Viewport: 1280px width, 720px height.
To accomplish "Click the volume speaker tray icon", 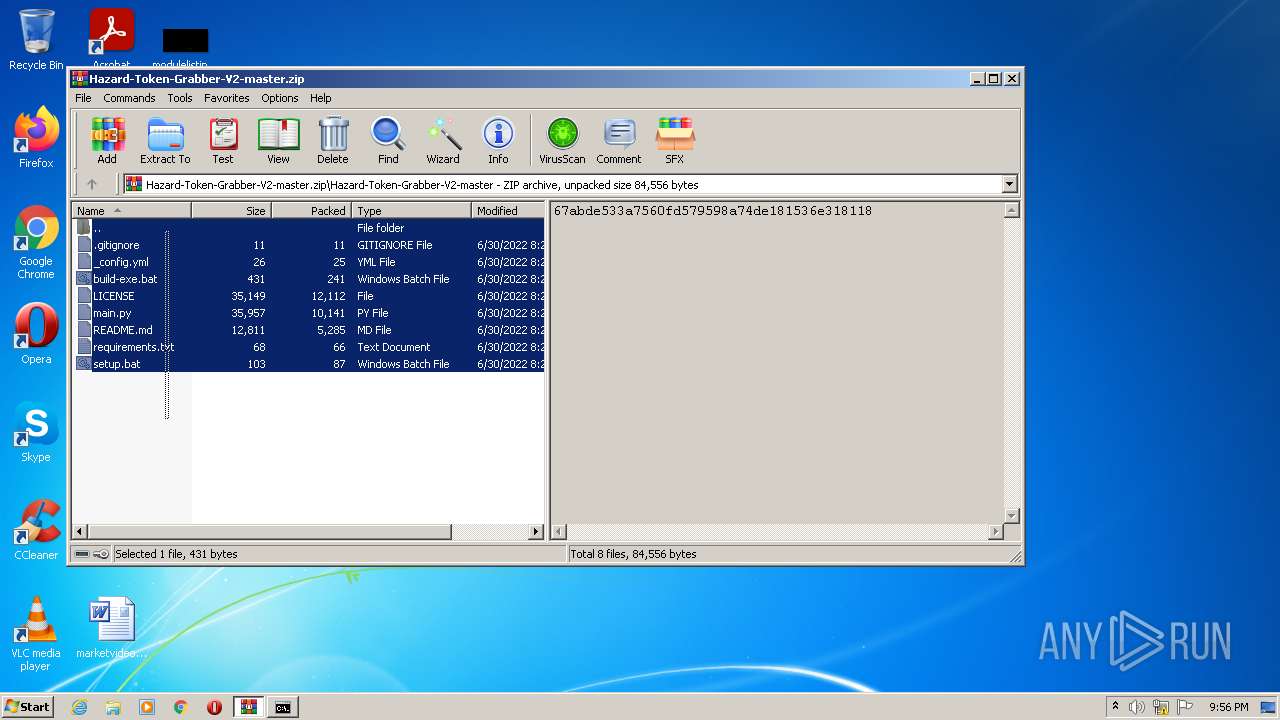I will [x=1137, y=707].
